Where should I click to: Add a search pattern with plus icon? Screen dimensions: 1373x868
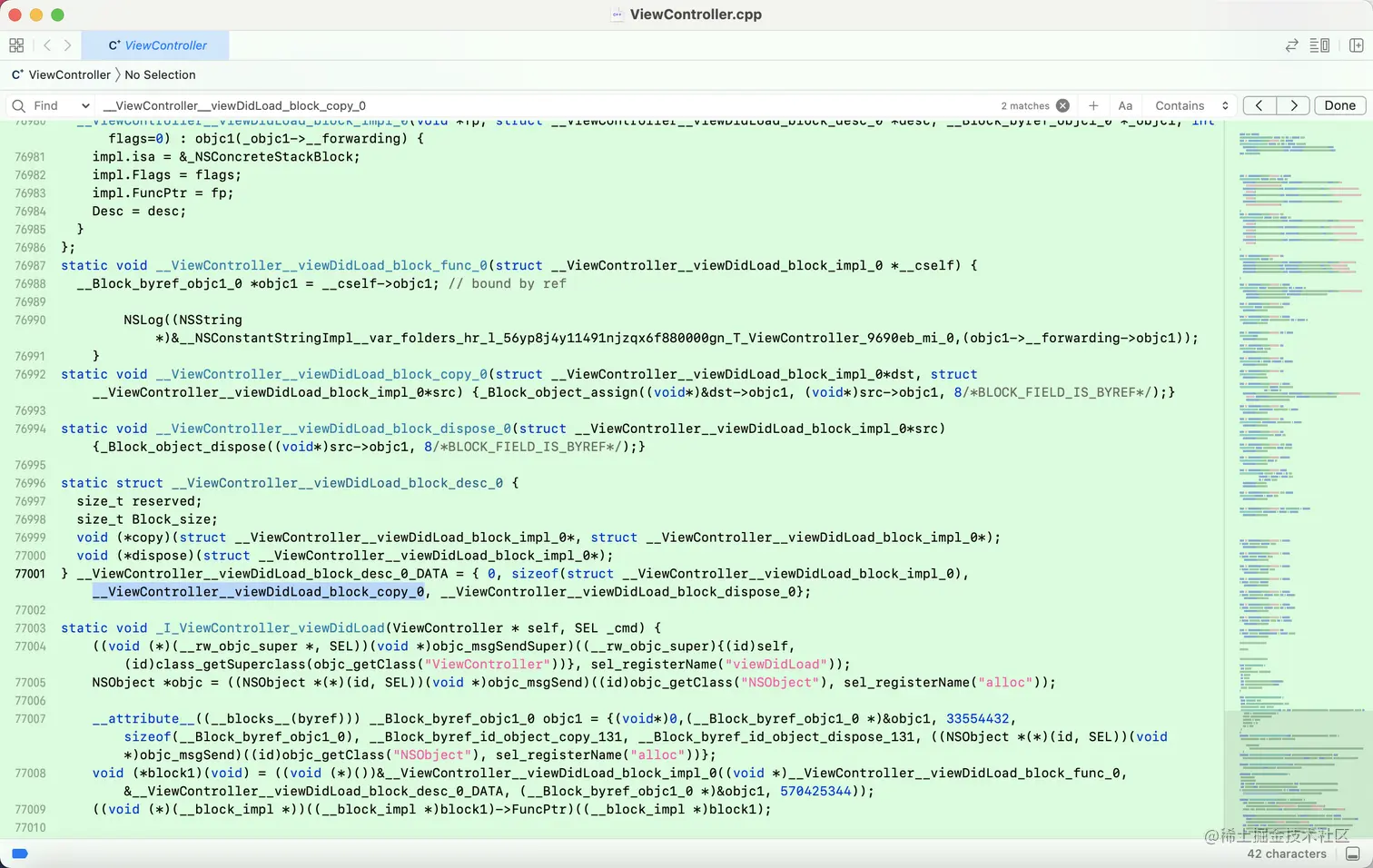pyautogui.click(x=1093, y=105)
